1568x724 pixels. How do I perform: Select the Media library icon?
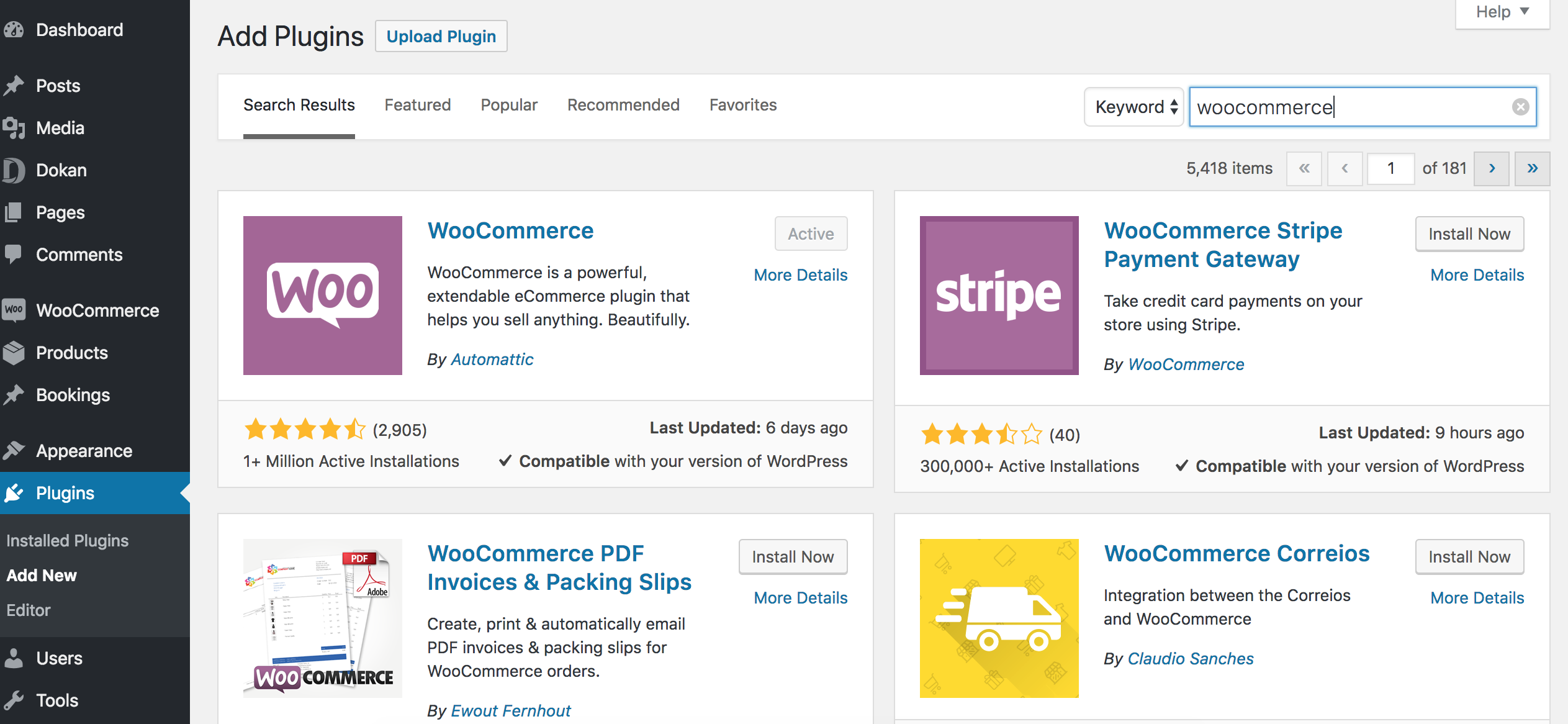[15, 128]
